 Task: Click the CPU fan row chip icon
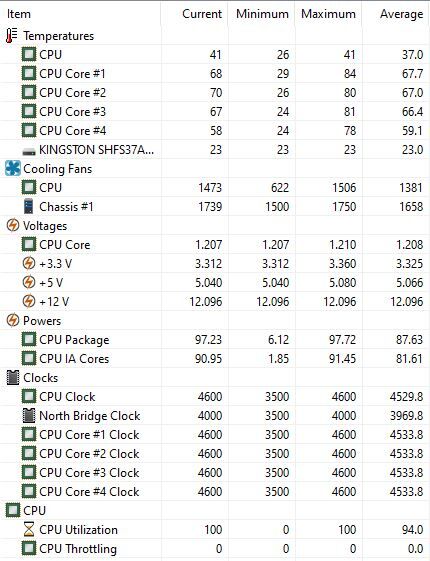click(x=29, y=187)
